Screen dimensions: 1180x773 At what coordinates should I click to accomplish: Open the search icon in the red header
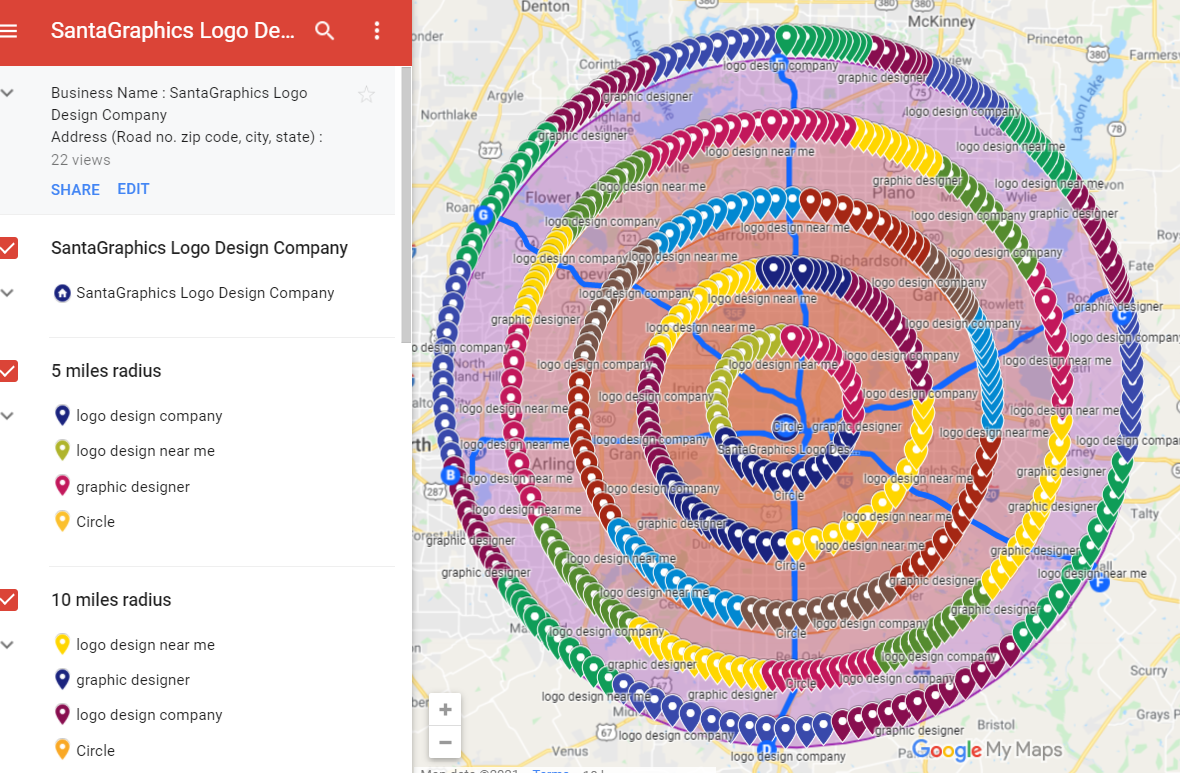(x=324, y=31)
